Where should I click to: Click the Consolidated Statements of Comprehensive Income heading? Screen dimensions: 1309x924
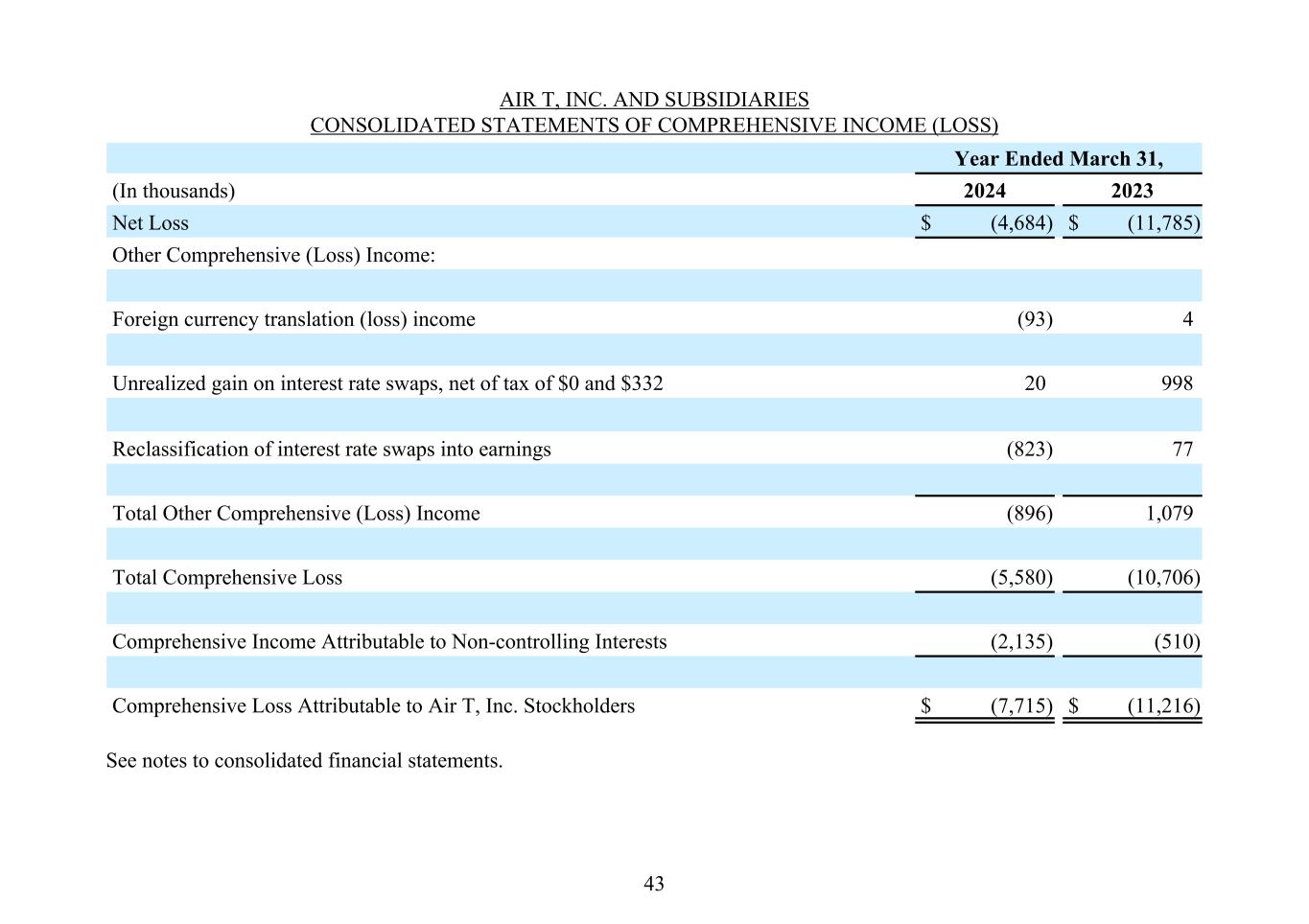654,126
